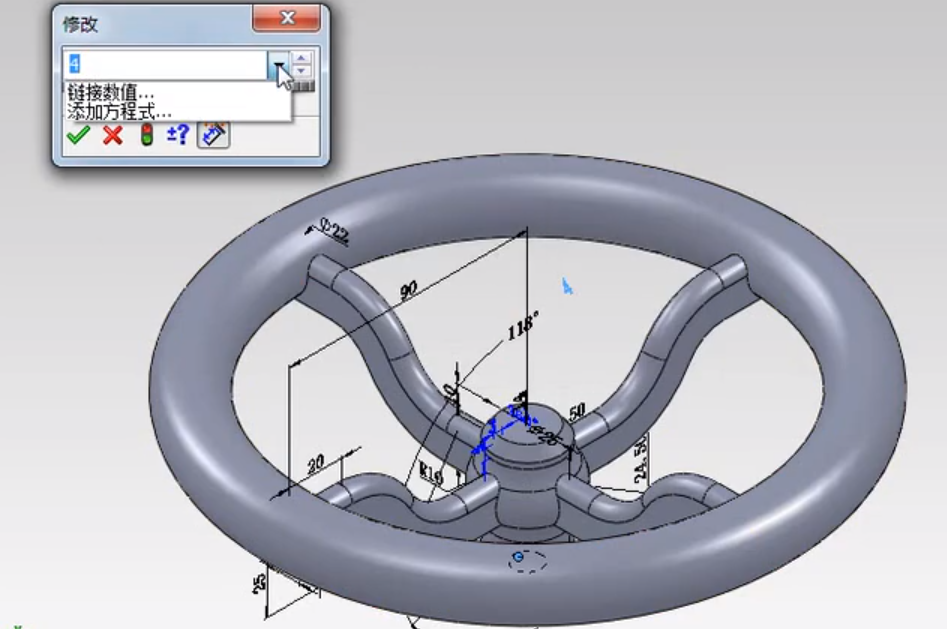947x629 pixels.
Task: Increase value with spinner up arrow
Action: 301,57
